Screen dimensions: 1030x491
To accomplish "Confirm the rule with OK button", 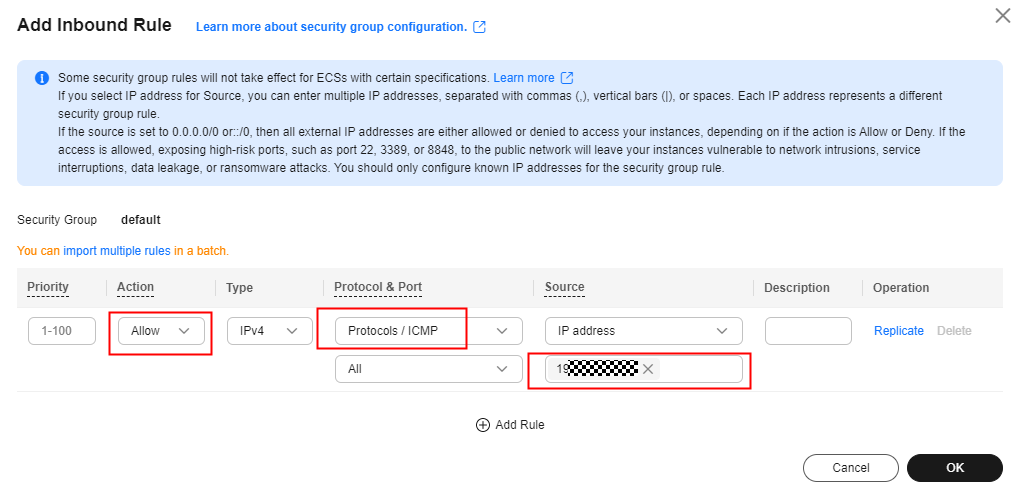I will coord(955,468).
